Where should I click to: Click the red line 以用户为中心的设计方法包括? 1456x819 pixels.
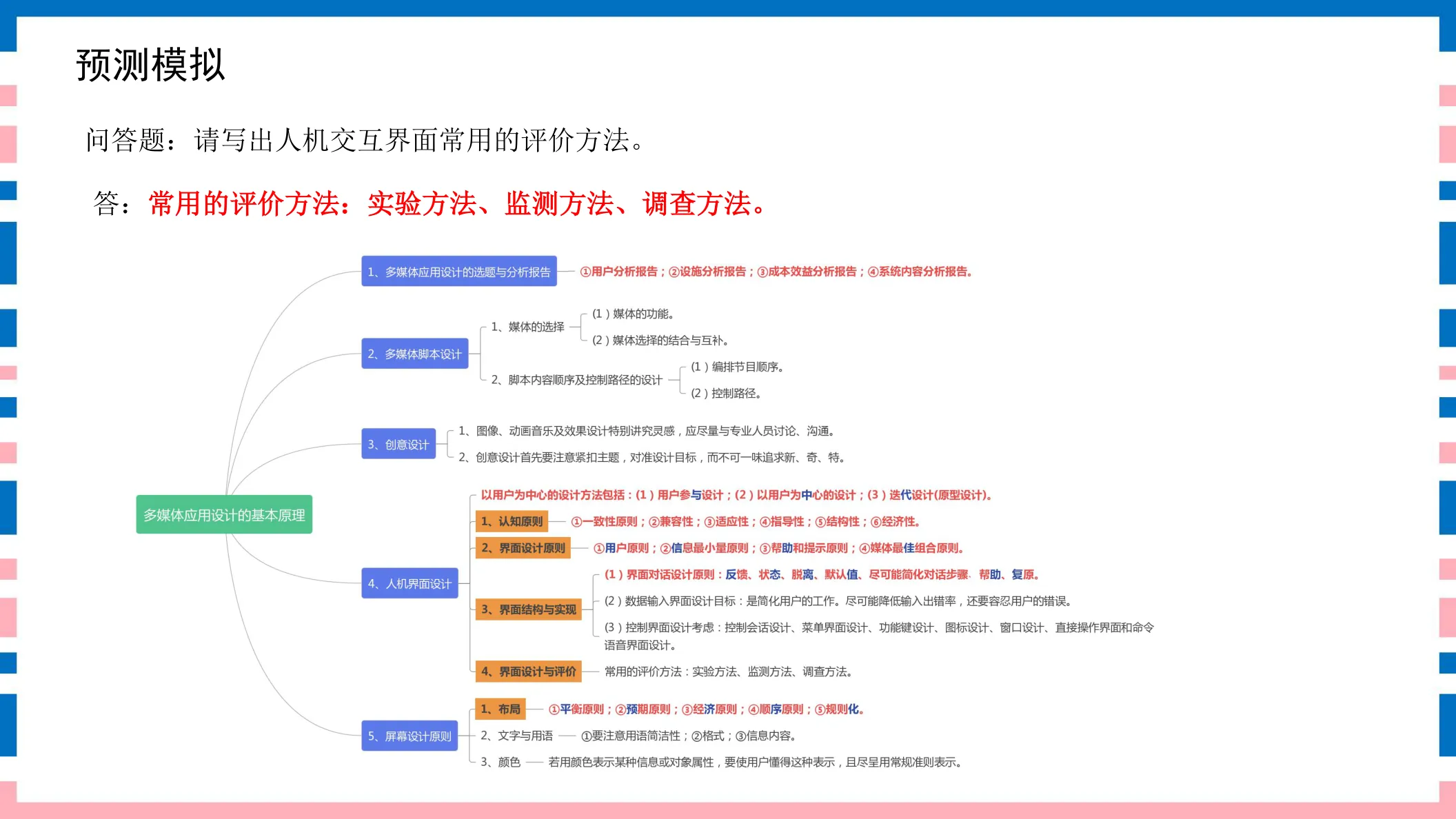[x=736, y=495]
